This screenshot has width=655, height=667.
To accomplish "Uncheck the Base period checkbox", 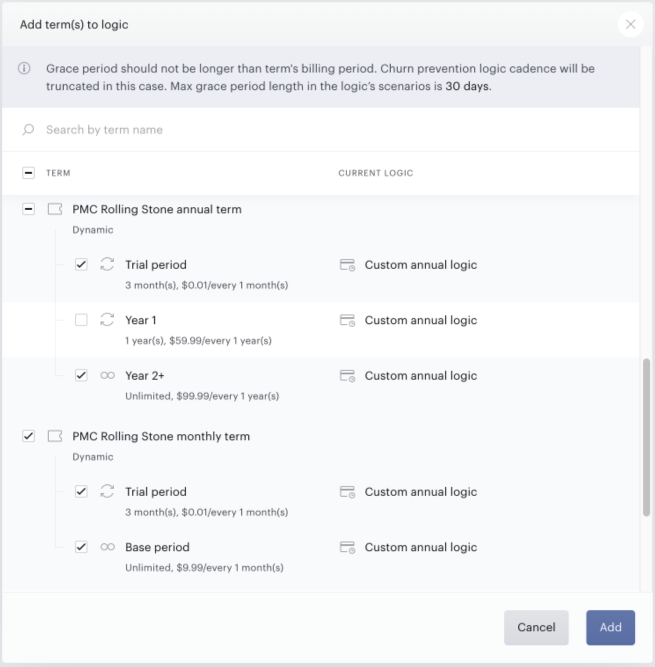I will (81, 547).
